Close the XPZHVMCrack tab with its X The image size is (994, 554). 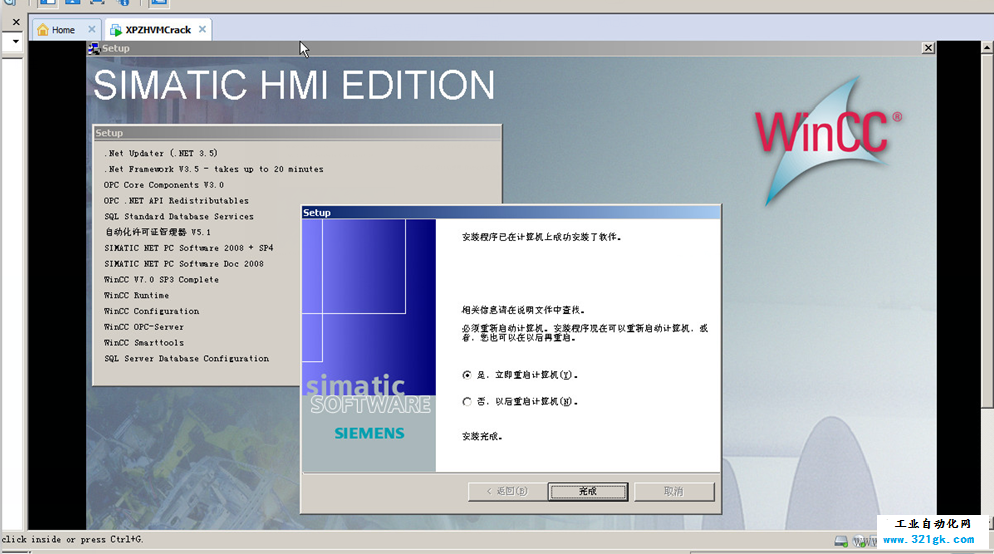click(202, 29)
